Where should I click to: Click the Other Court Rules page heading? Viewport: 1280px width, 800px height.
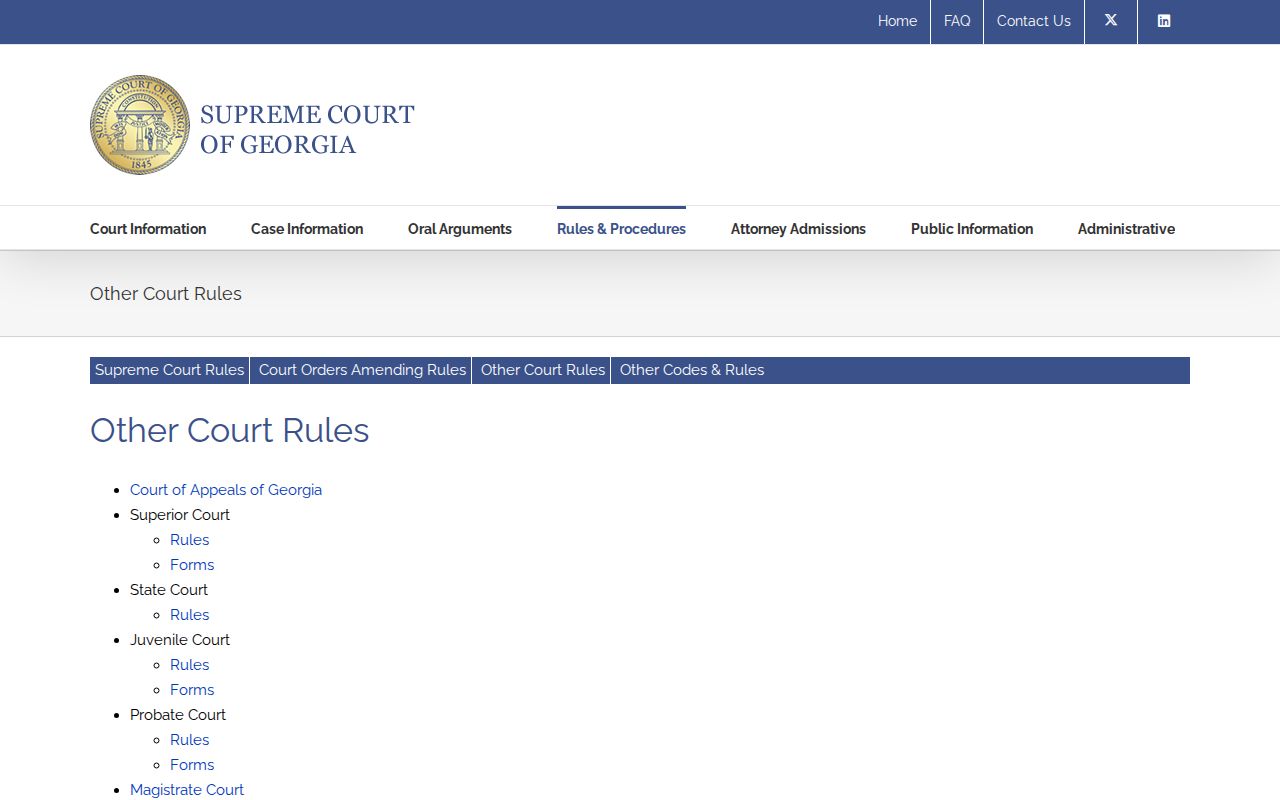tap(230, 430)
